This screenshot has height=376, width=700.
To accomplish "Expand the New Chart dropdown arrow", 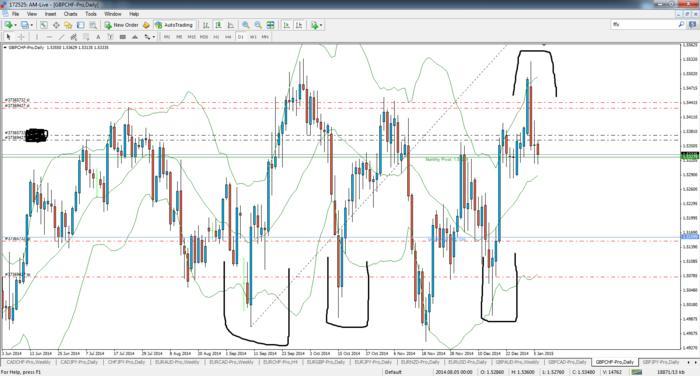I will click(16, 25).
